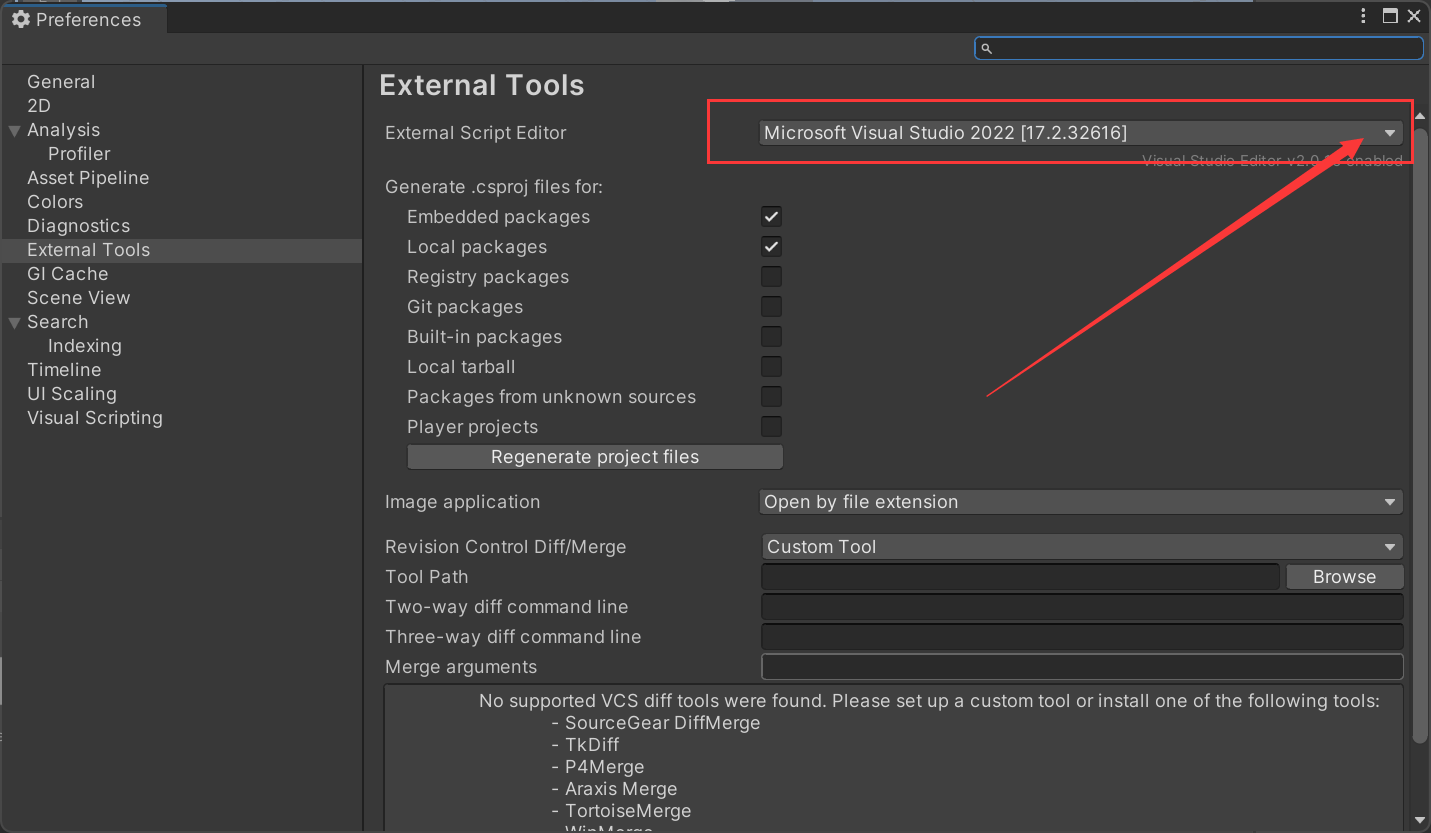Click the Tool Path input field
1431x833 pixels.
click(x=1020, y=577)
